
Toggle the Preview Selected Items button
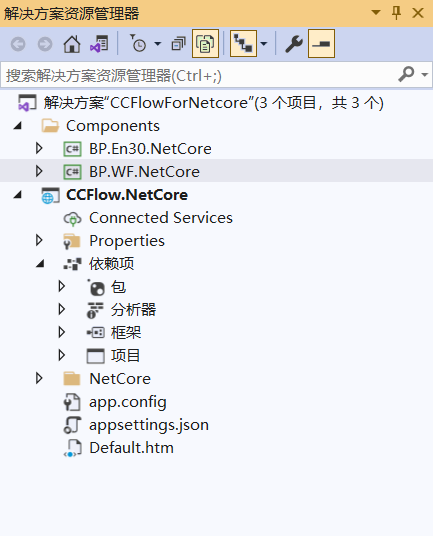pyautogui.click(x=321, y=44)
